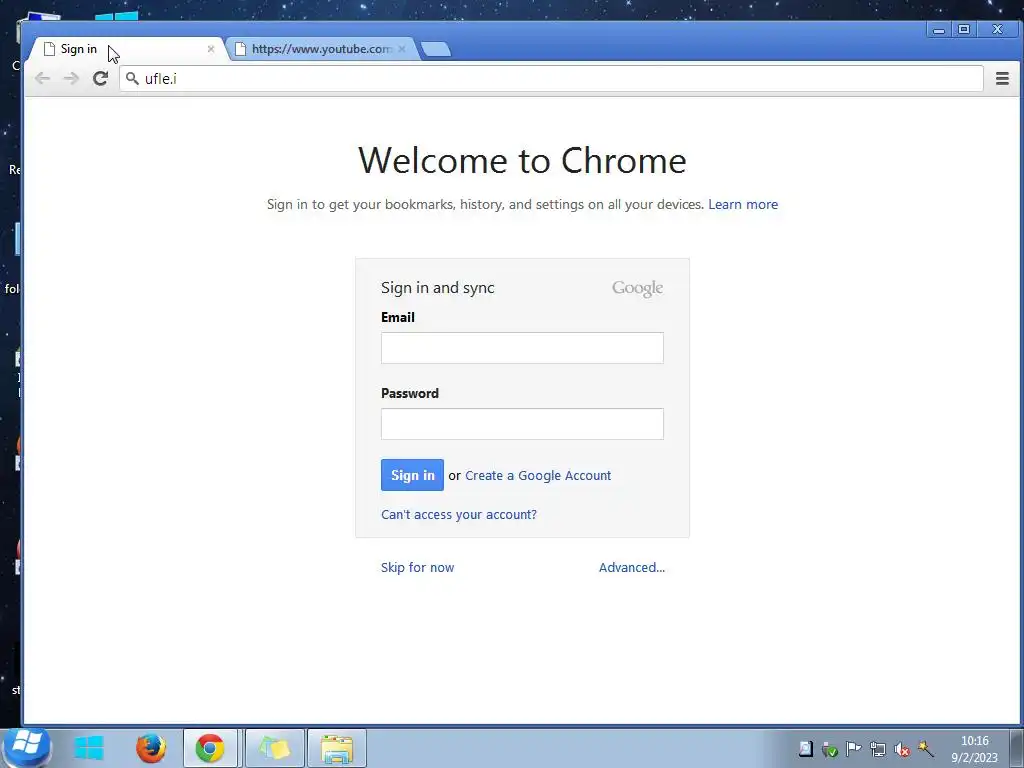Open the Windows Start orb
Viewport: 1024px width, 768px height.
click(26, 746)
